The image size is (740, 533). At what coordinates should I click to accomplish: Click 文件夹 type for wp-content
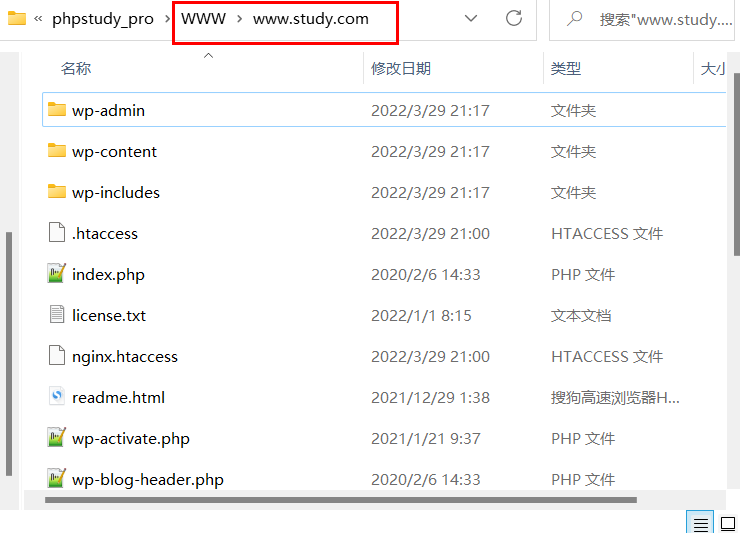coord(573,152)
